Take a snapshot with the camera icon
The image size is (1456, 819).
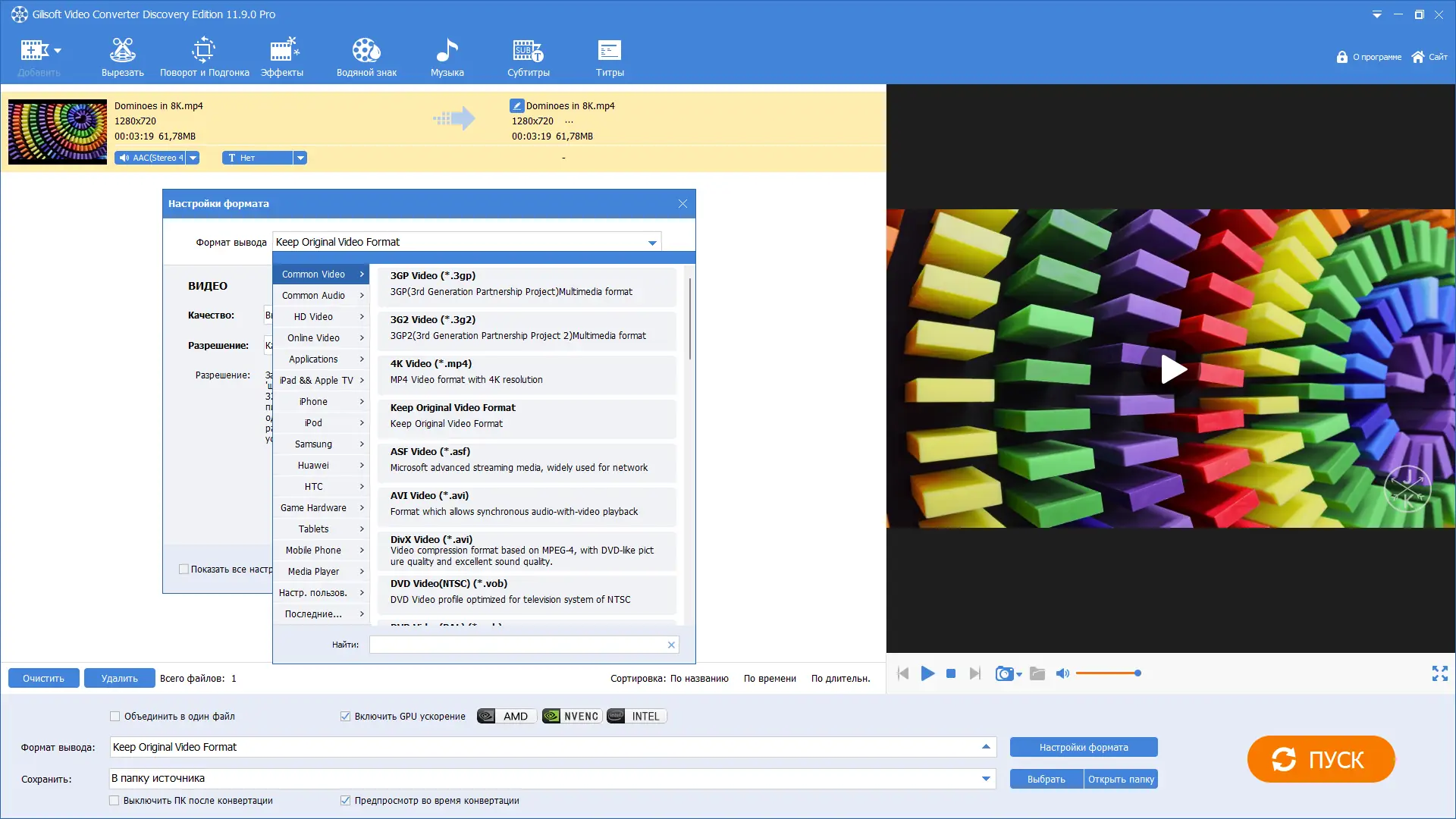(1004, 673)
